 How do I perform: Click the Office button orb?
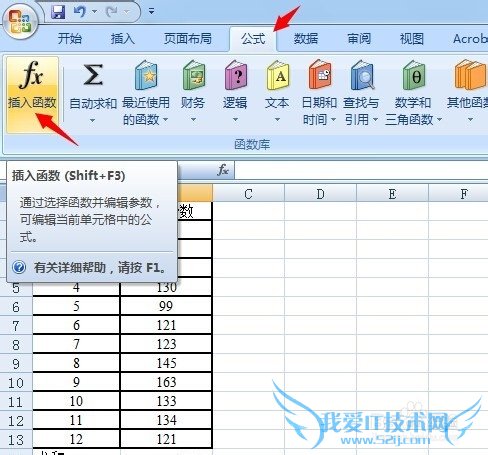[21, 22]
